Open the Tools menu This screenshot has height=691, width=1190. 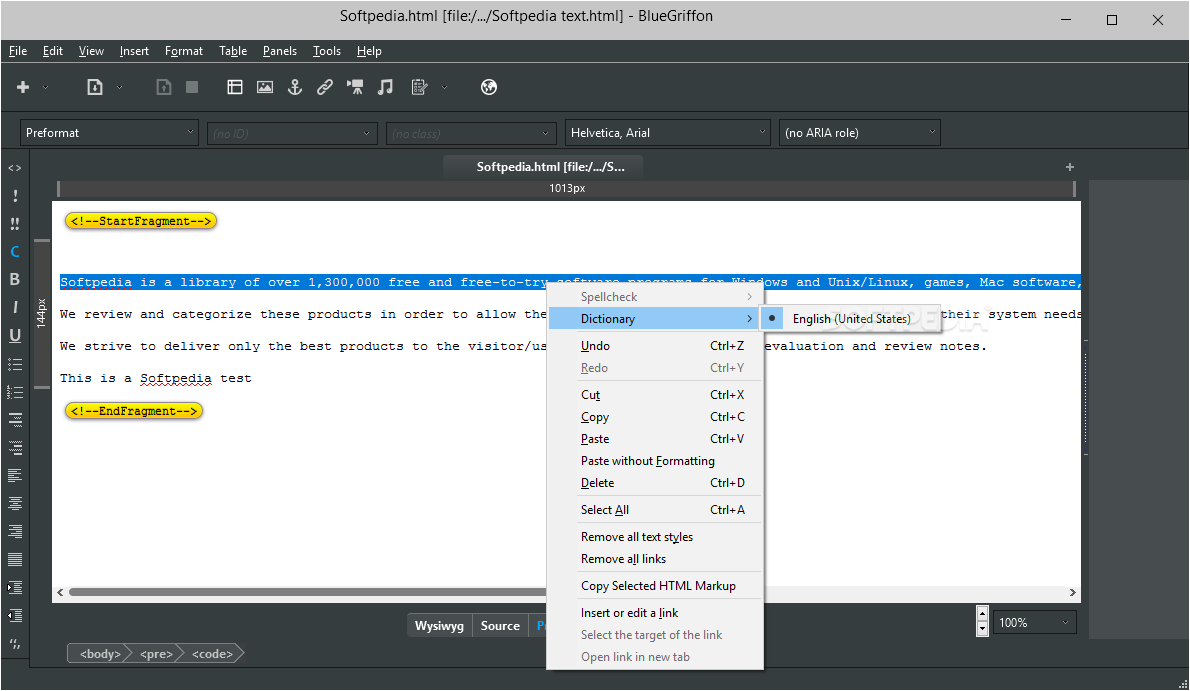pos(327,51)
